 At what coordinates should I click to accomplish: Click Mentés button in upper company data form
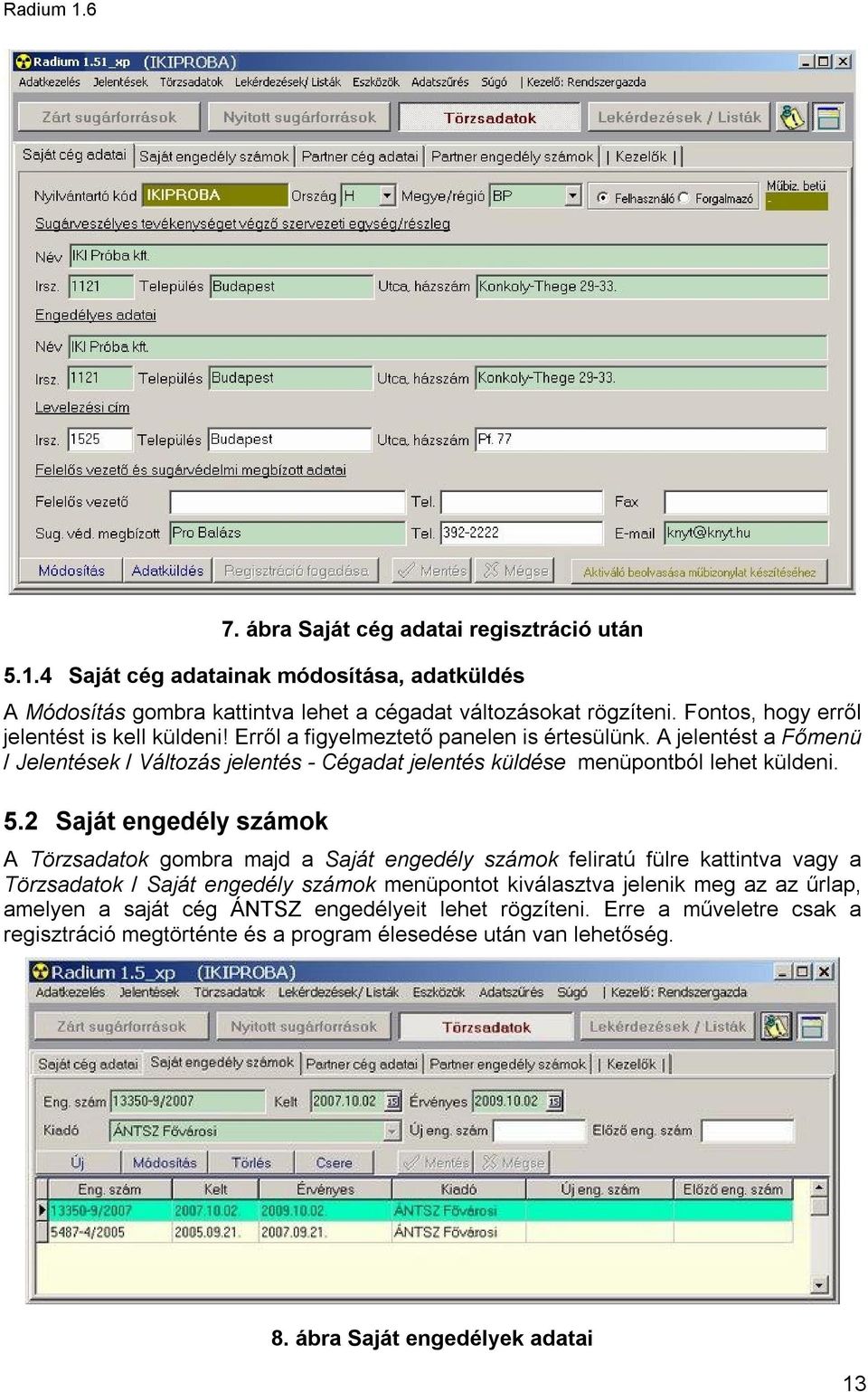(433, 571)
